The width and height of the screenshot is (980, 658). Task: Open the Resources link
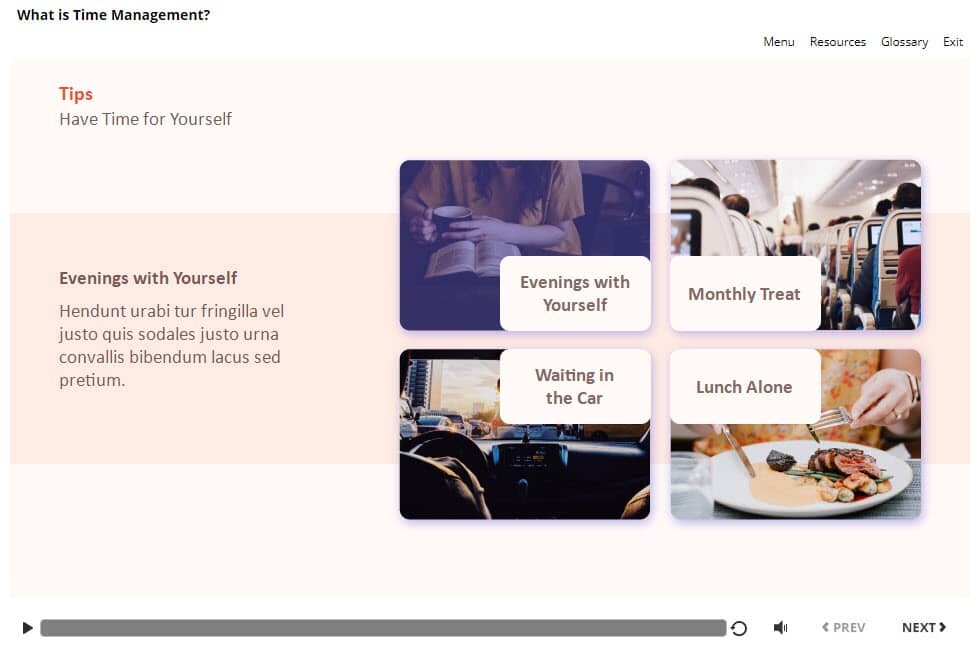click(837, 42)
